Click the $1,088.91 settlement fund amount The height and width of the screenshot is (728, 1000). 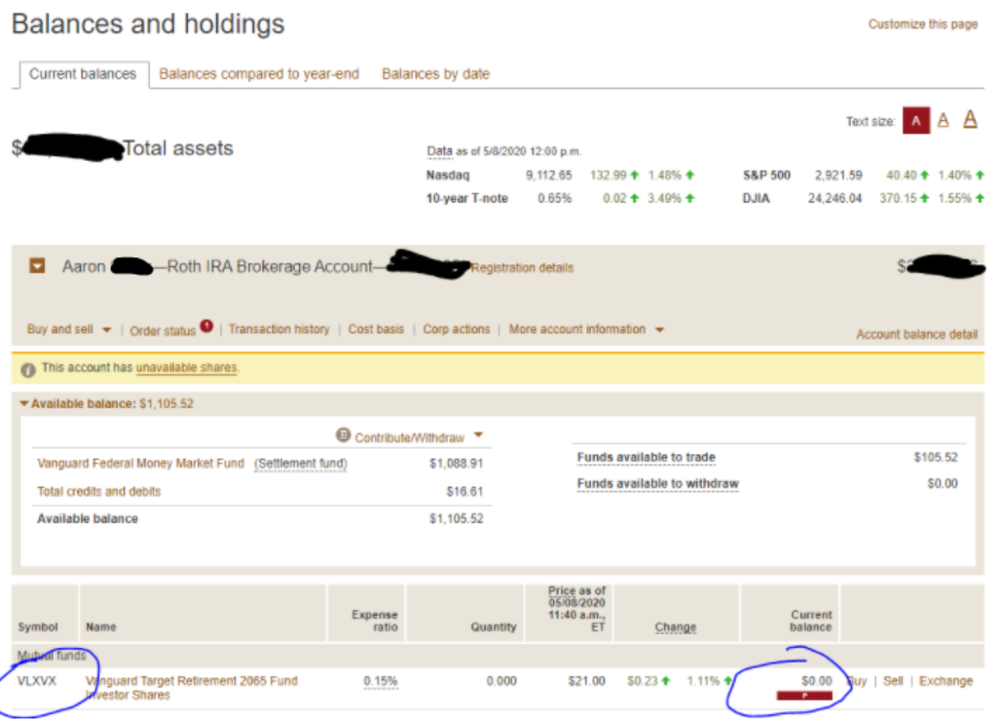click(456, 463)
